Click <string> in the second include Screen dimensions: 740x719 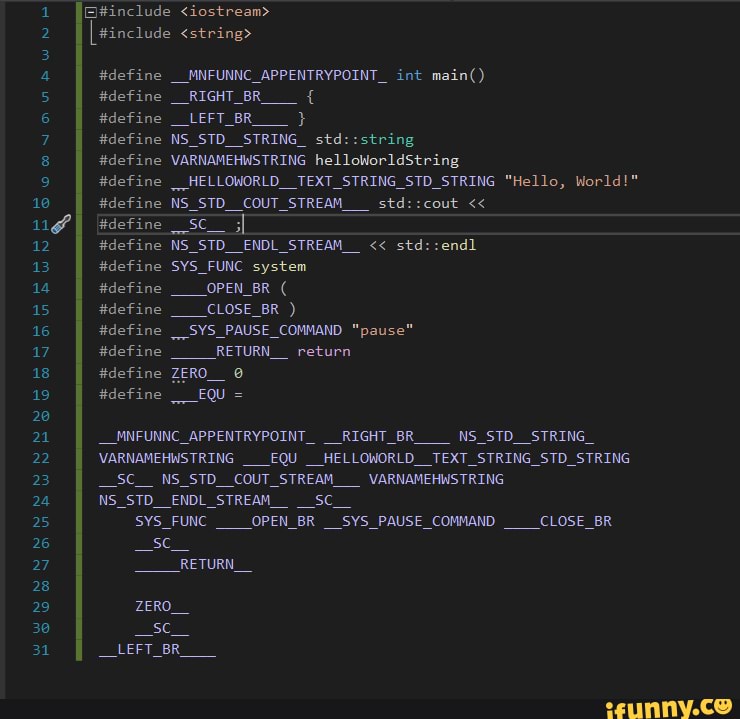click(x=216, y=33)
